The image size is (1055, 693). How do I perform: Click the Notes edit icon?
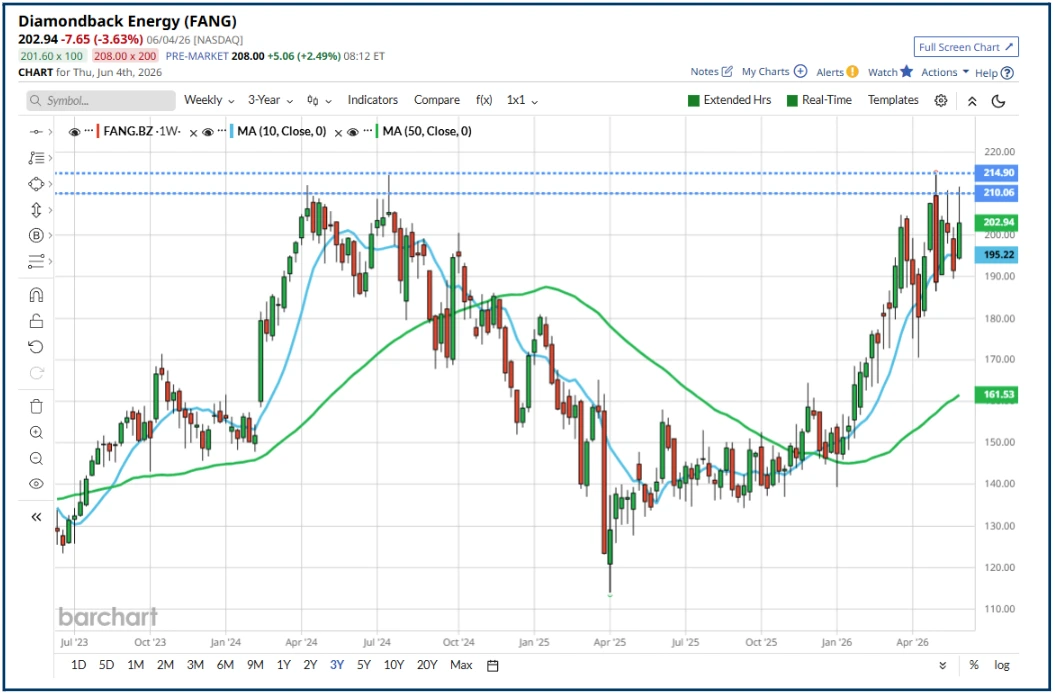tap(727, 71)
